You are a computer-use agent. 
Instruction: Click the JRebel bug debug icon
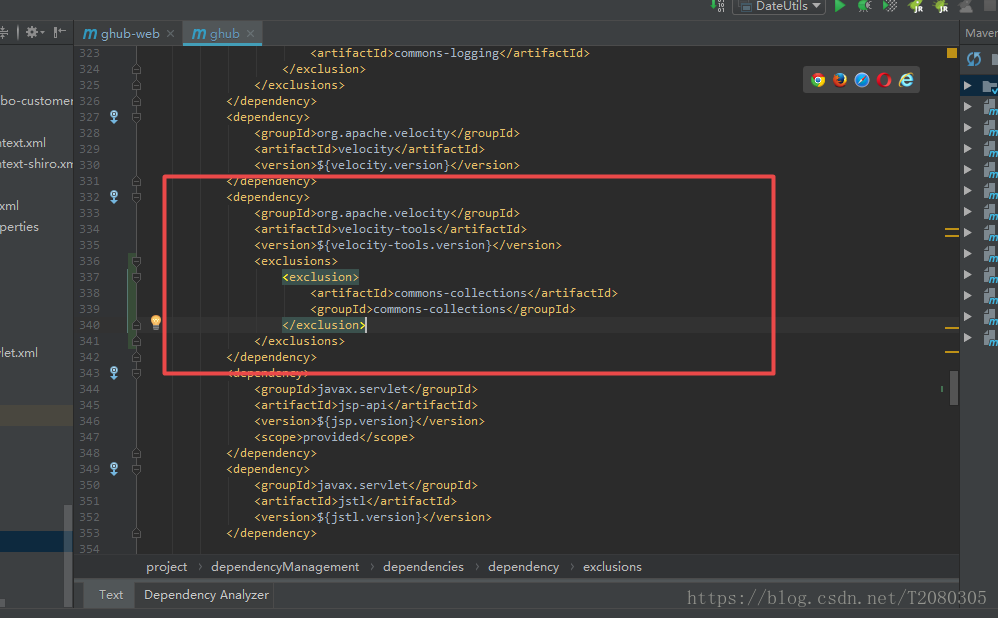pos(941,6)
